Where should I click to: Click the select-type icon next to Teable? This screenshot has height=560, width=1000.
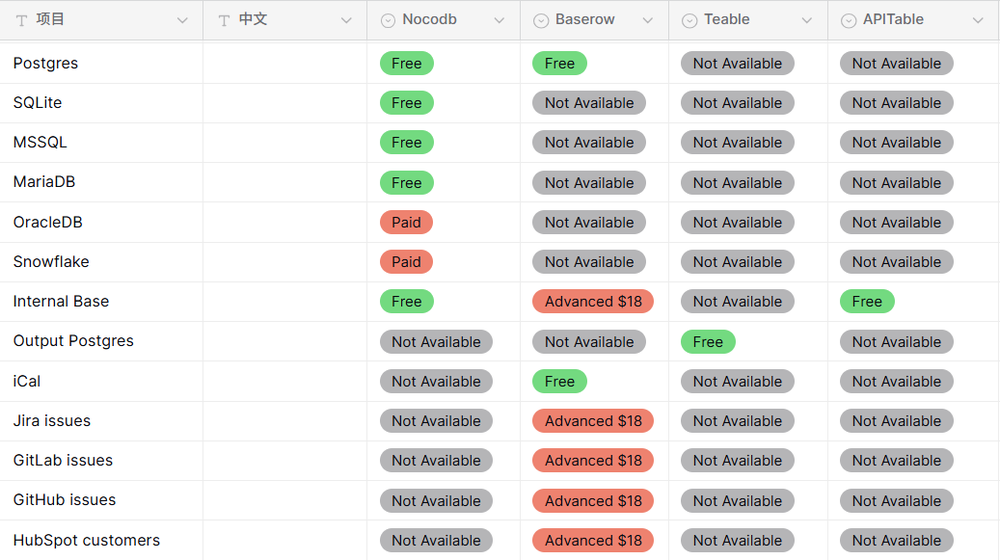coord(689,20)
